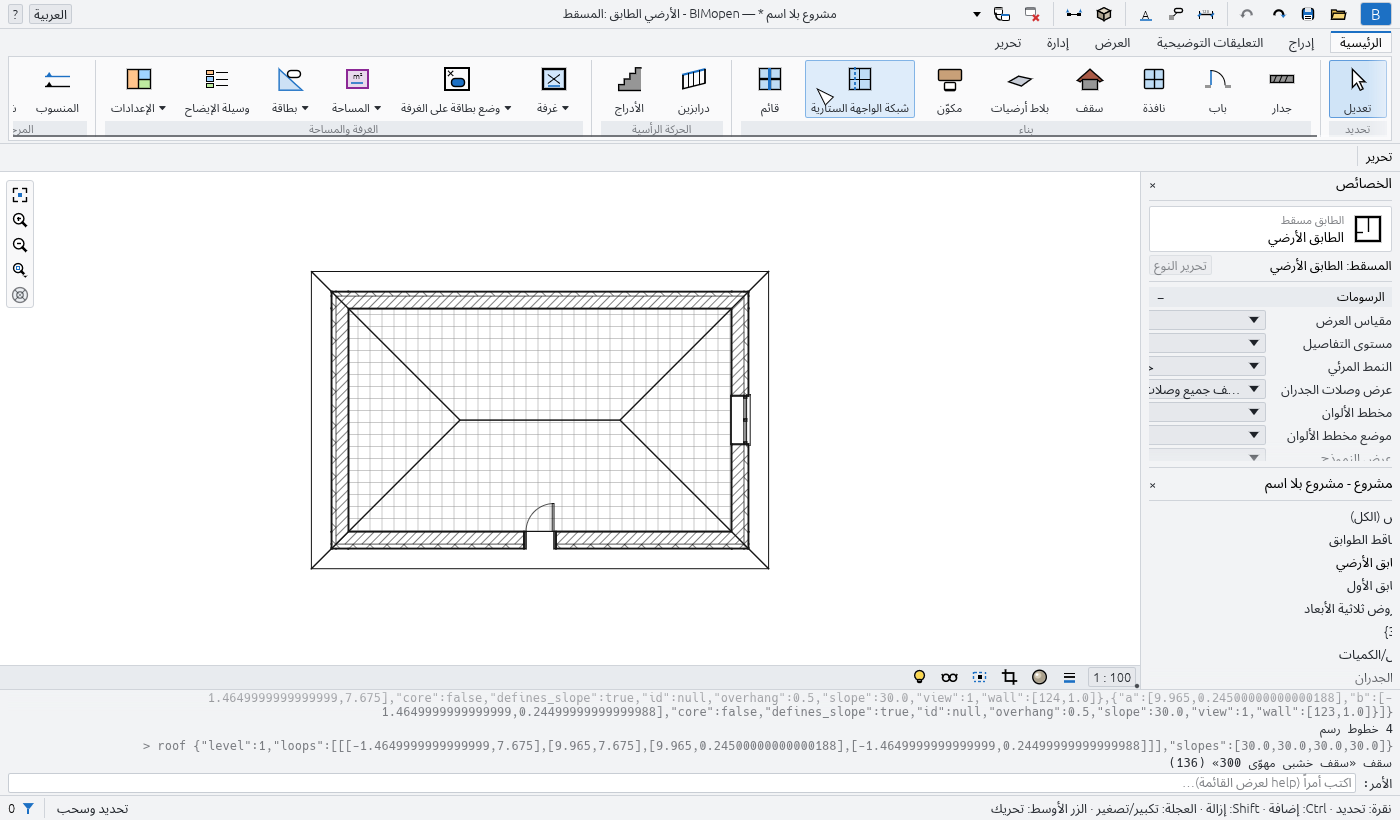1400x820 pixels.
Task: Click the zoom-to-fit icon in canvas toolbar
Action: tap(19, 195)
